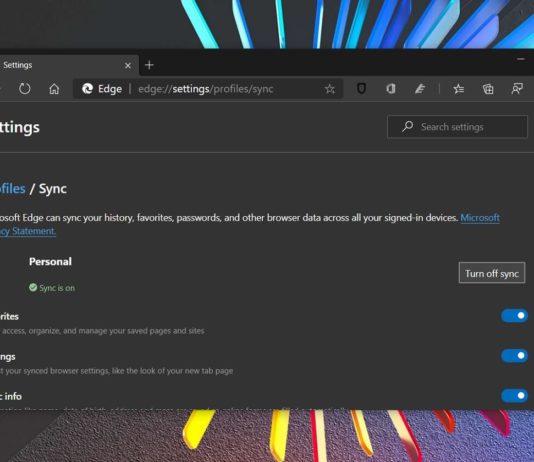Image resolution: width=534 pixels, height=462 pixels.
Task: Select the Personal profile name
Action: pyautogui.click(x=50, y=261)
